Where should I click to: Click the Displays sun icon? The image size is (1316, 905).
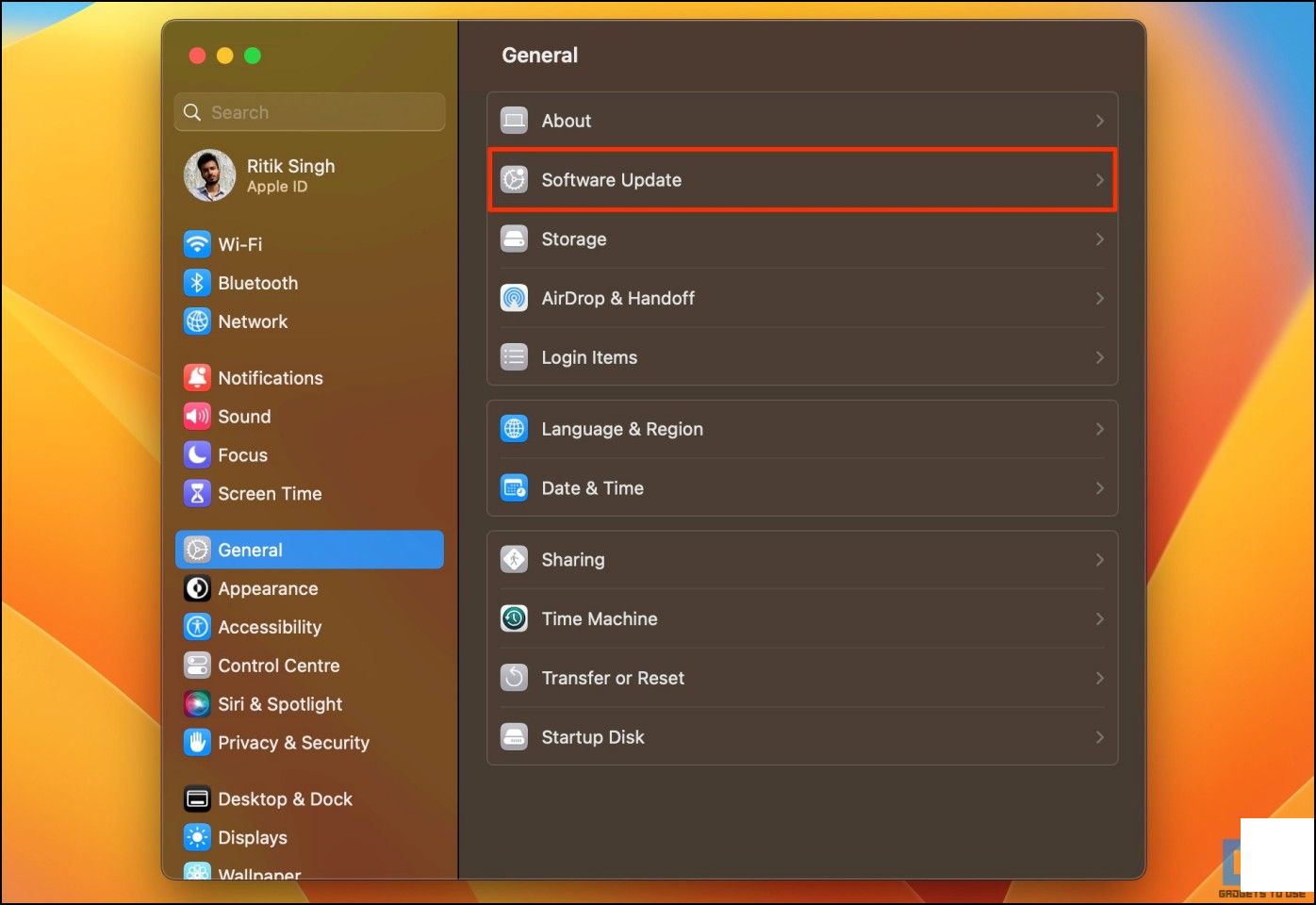point(197,838)
